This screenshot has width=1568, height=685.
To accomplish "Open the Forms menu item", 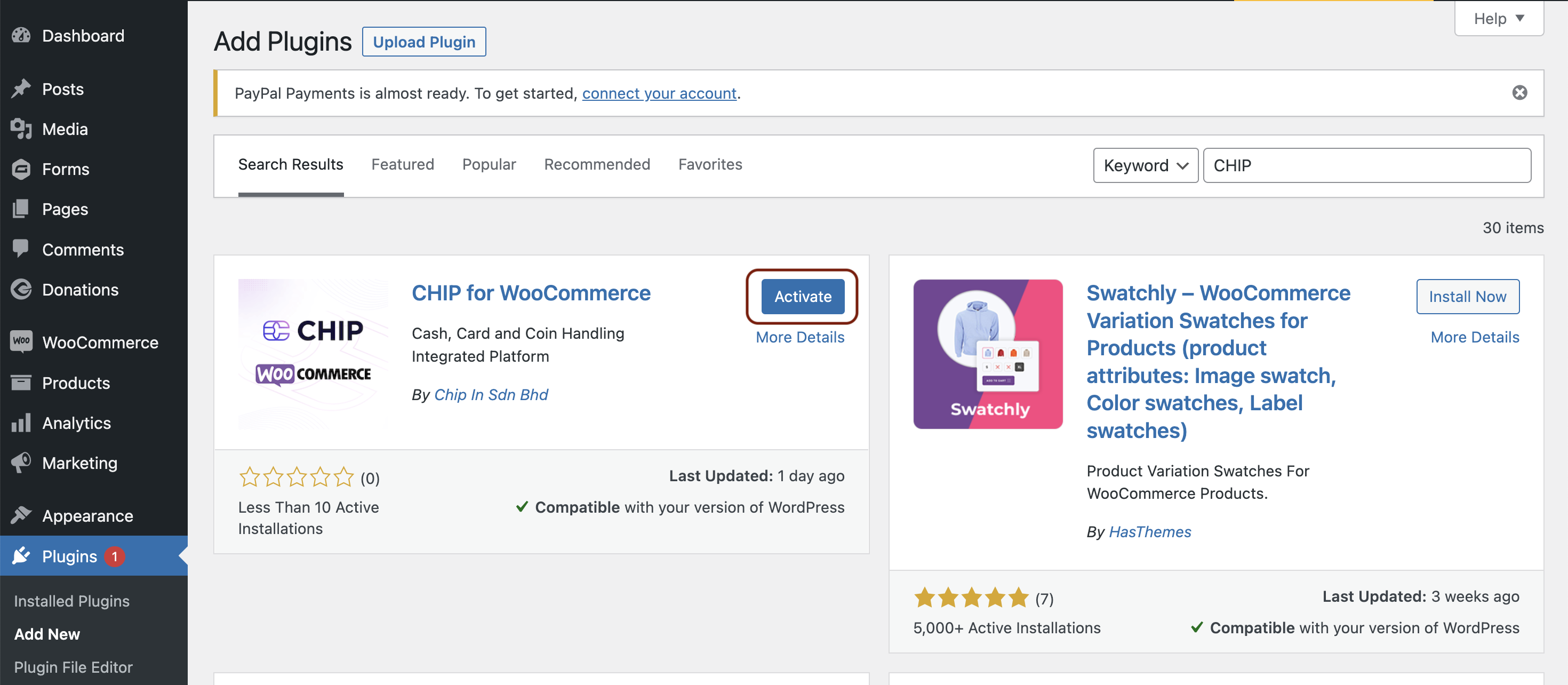I will [x=94, y=169].
